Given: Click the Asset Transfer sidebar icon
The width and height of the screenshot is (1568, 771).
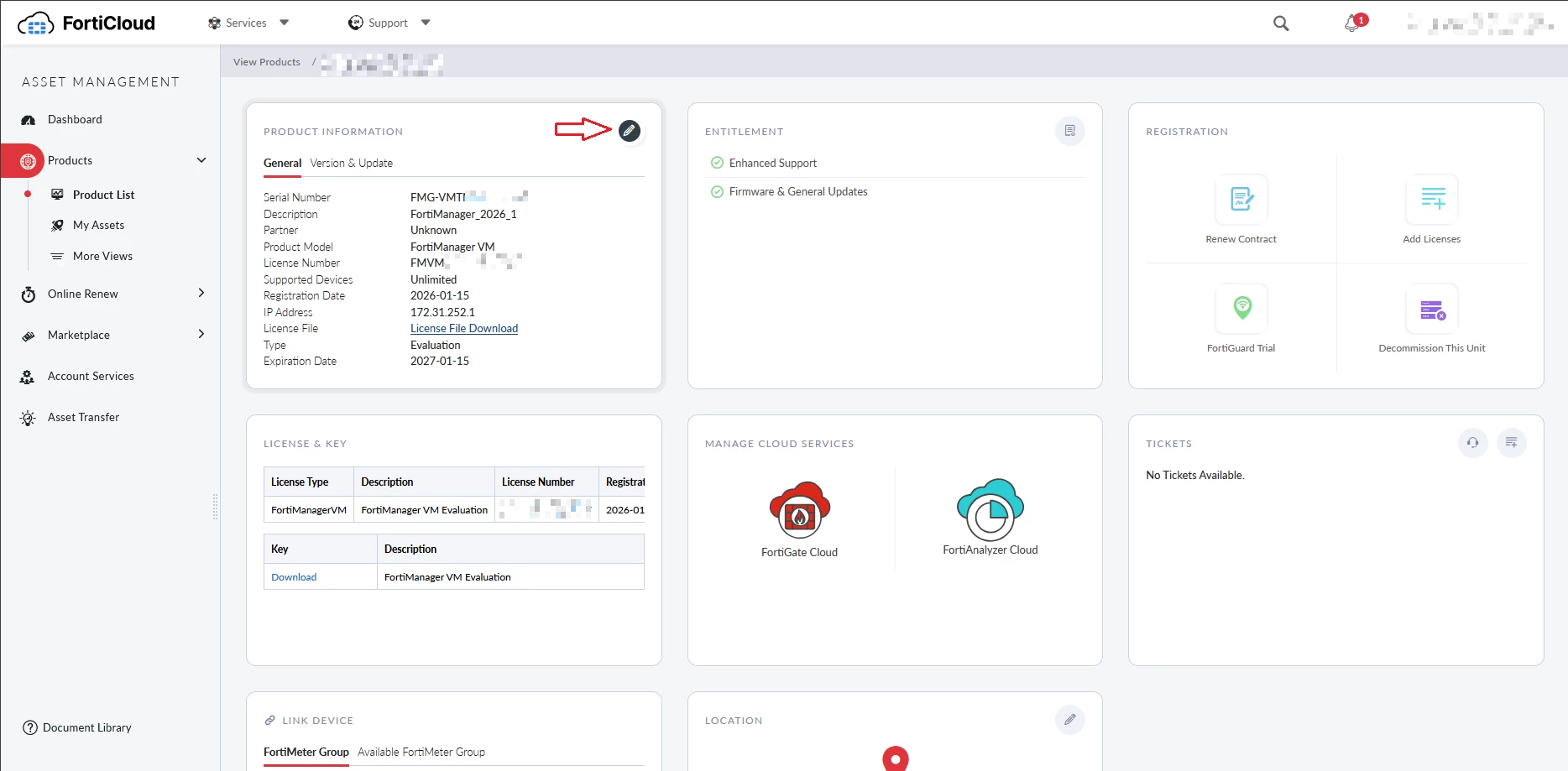Looking at the screenshot, I should click(28, 418).
